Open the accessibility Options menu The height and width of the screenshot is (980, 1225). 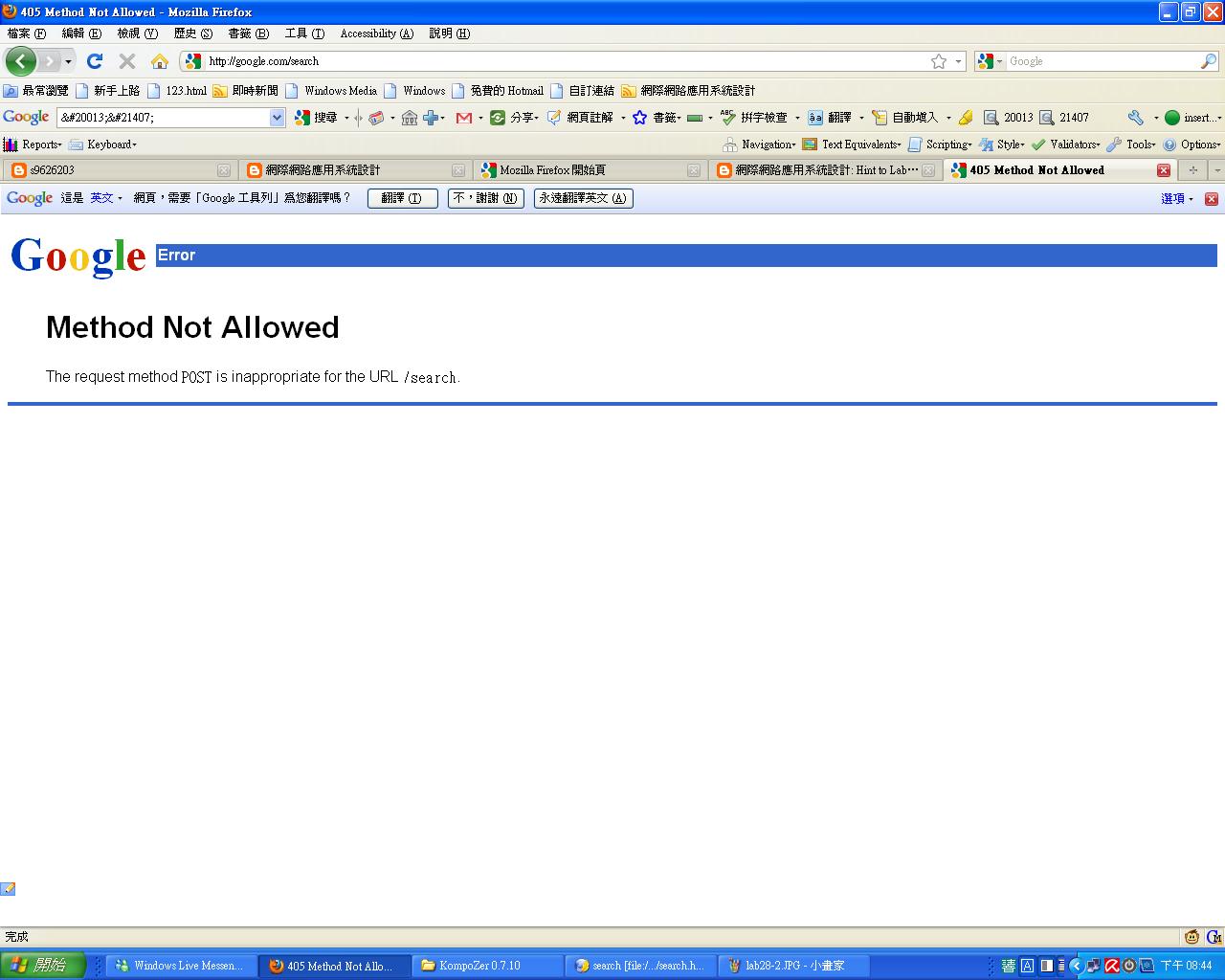[x=1192, y=145]
